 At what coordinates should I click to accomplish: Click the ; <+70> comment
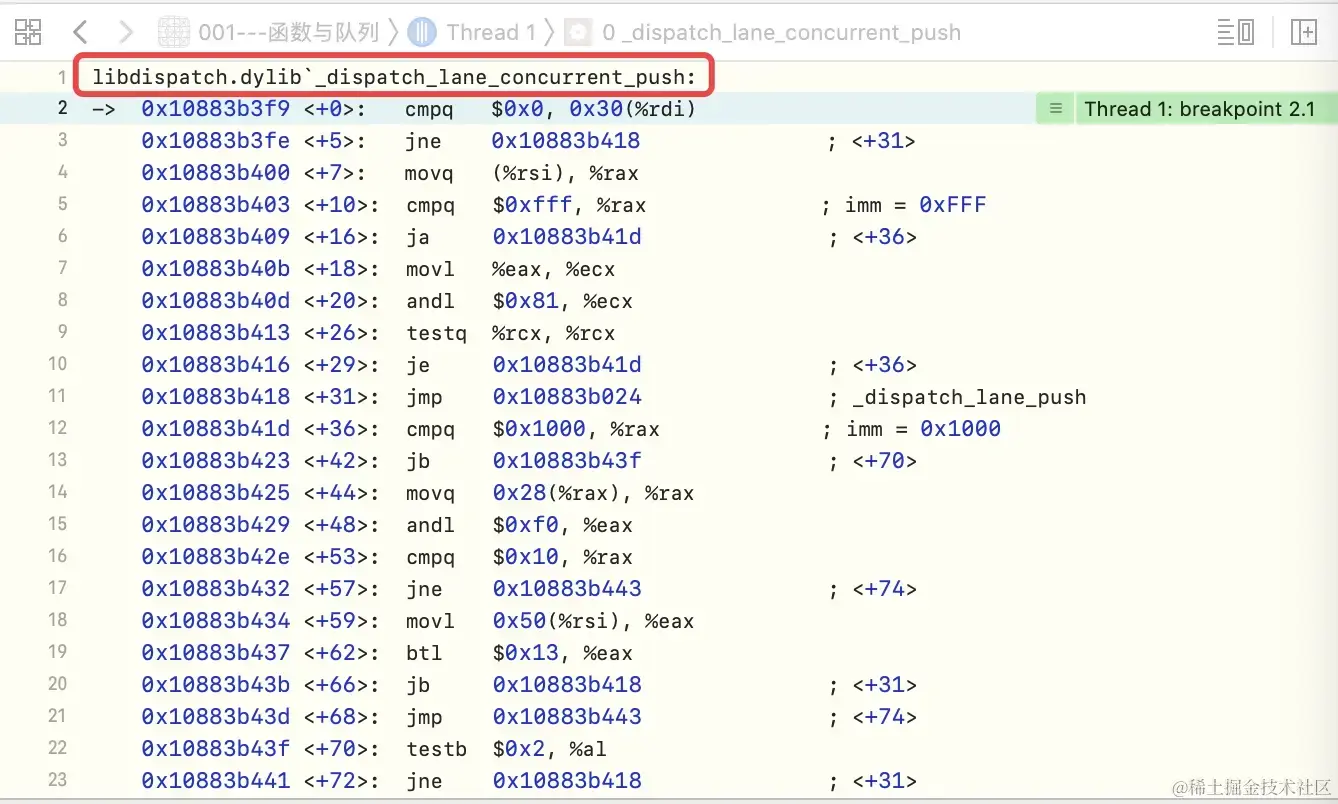click(x=872, y=461)
